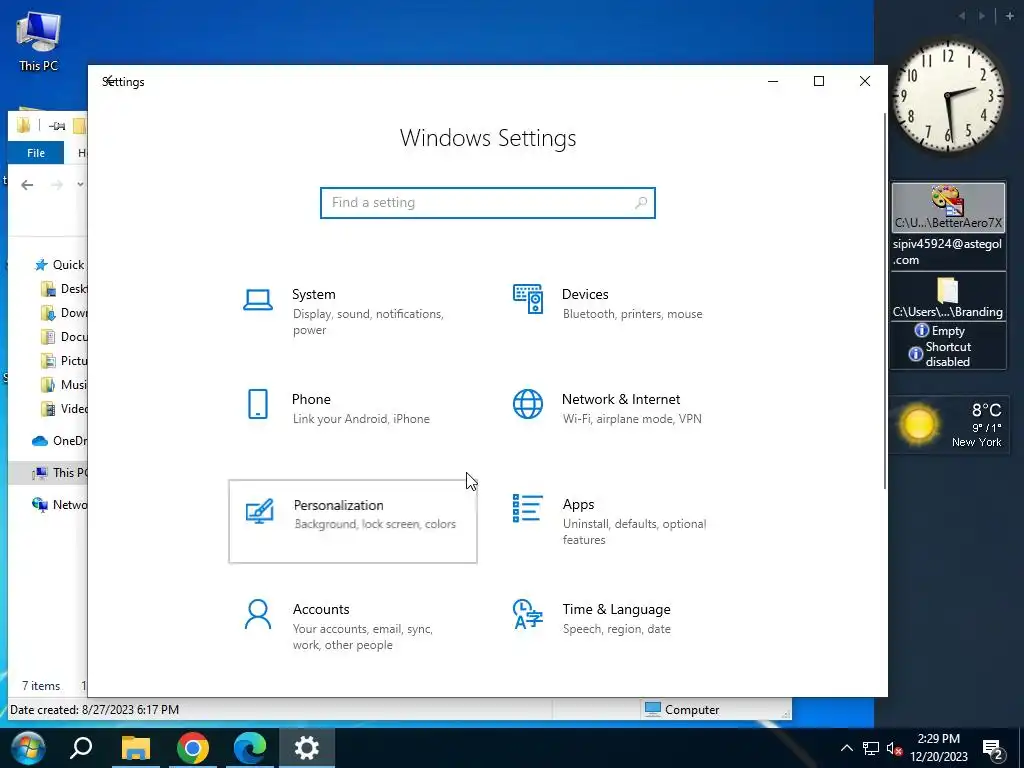Open the Phone settings icon
Screen dimensions: 1024x768
[x=258, y=404]
